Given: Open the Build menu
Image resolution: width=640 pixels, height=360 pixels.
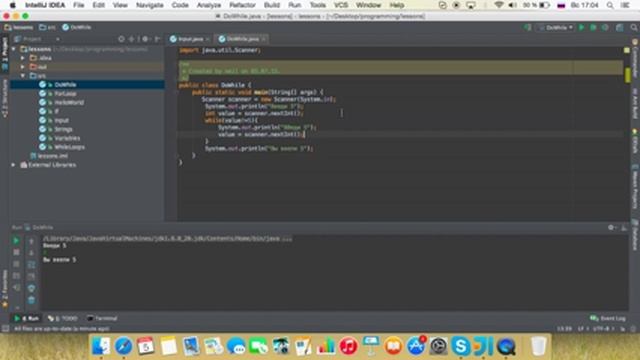Looking at the screenshot, I should click(272, 5).
